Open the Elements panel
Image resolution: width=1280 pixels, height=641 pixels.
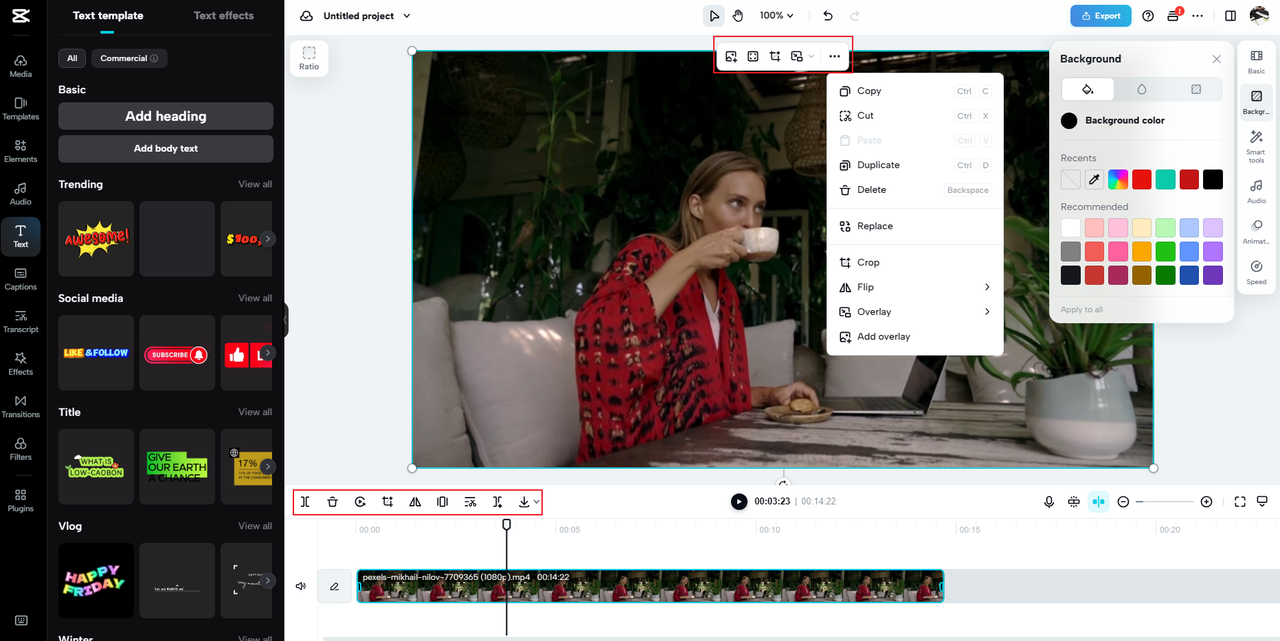(x=20, y=151)
